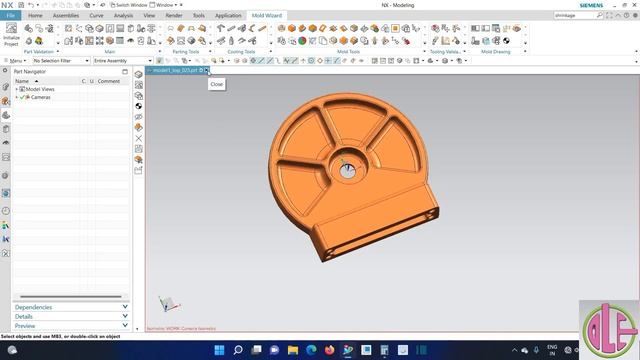Click the black-white sphere icon in vertical toolbar
The width and height of the screenshot is (640, 360).
[x=139, y=106]
